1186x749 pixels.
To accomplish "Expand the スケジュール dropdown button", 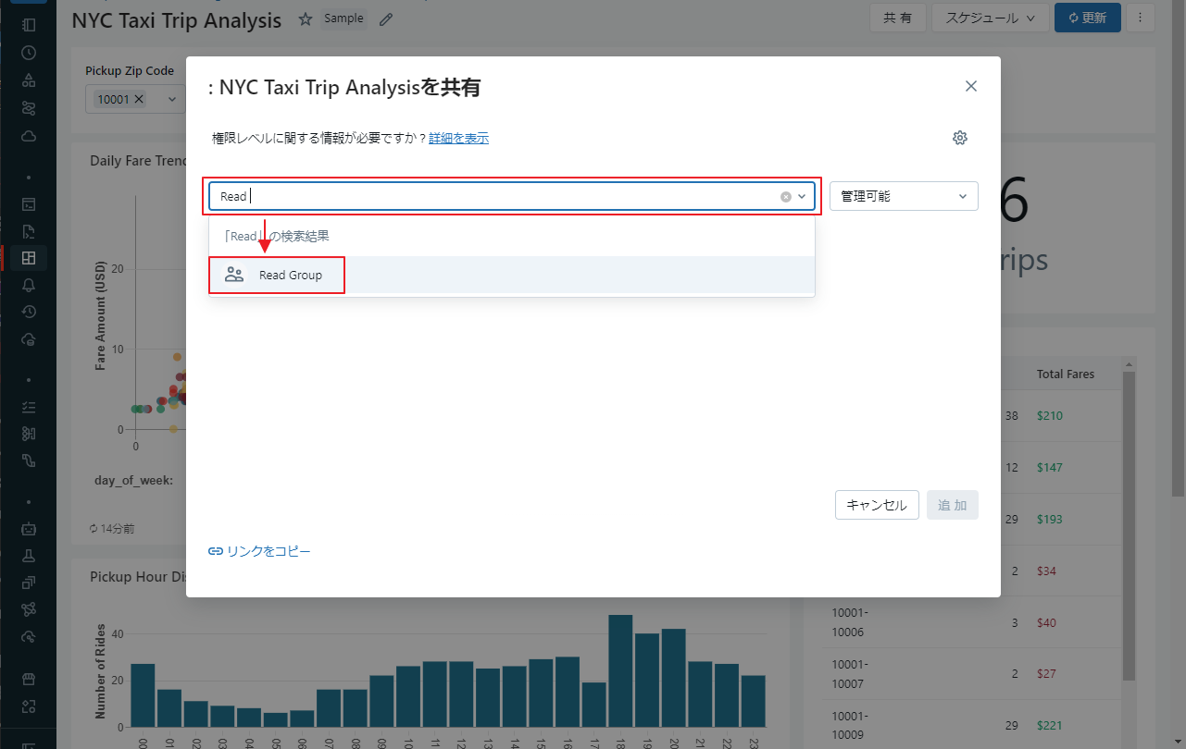I will click(x=990, y=18).
